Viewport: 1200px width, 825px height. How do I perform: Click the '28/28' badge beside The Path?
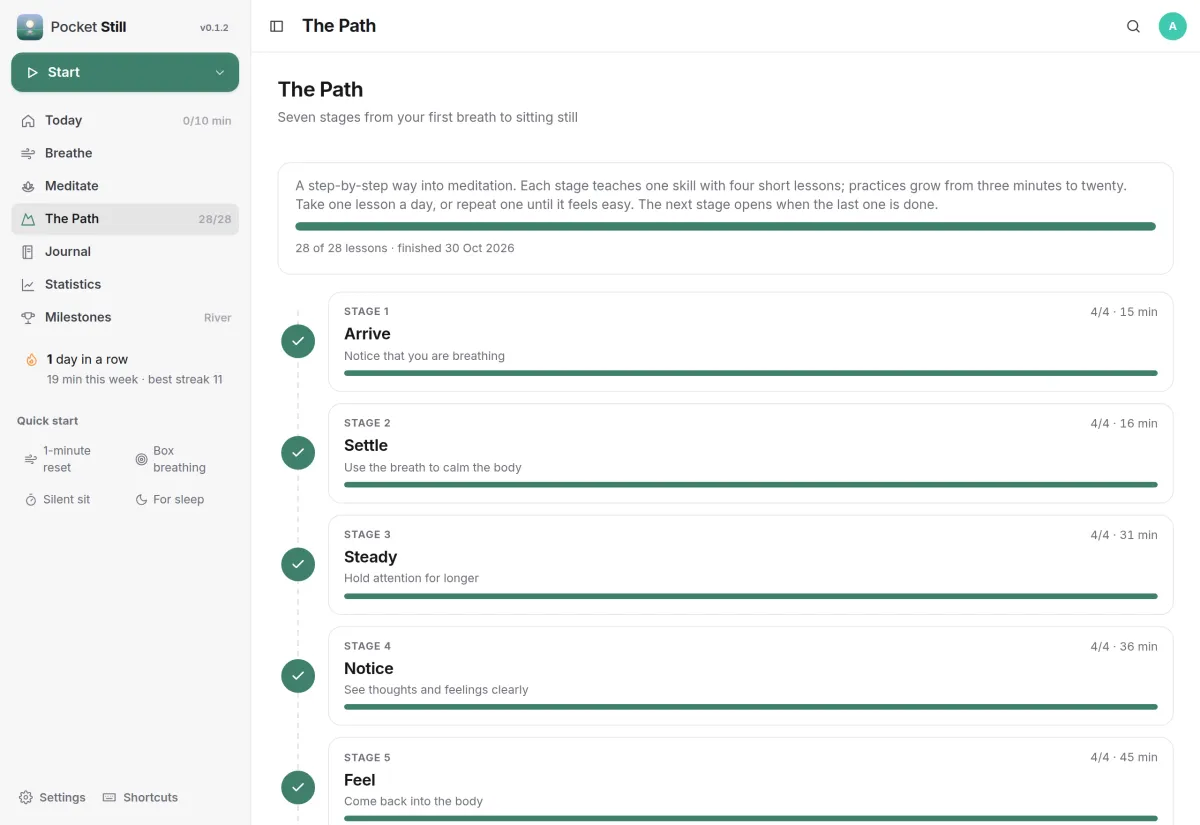(x=214, y=219)
